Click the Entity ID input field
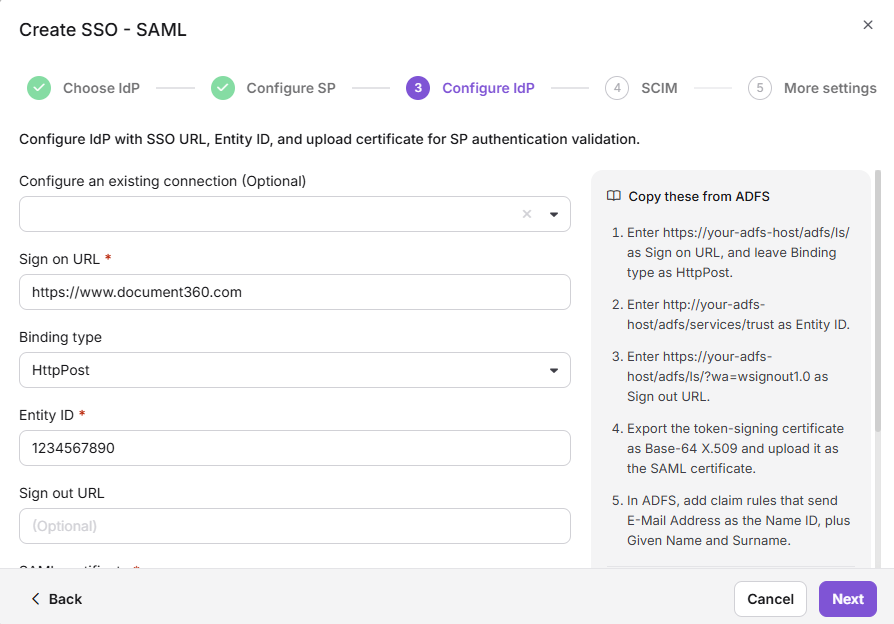Viewport: 894px width, 624px height. coord(295,448)
